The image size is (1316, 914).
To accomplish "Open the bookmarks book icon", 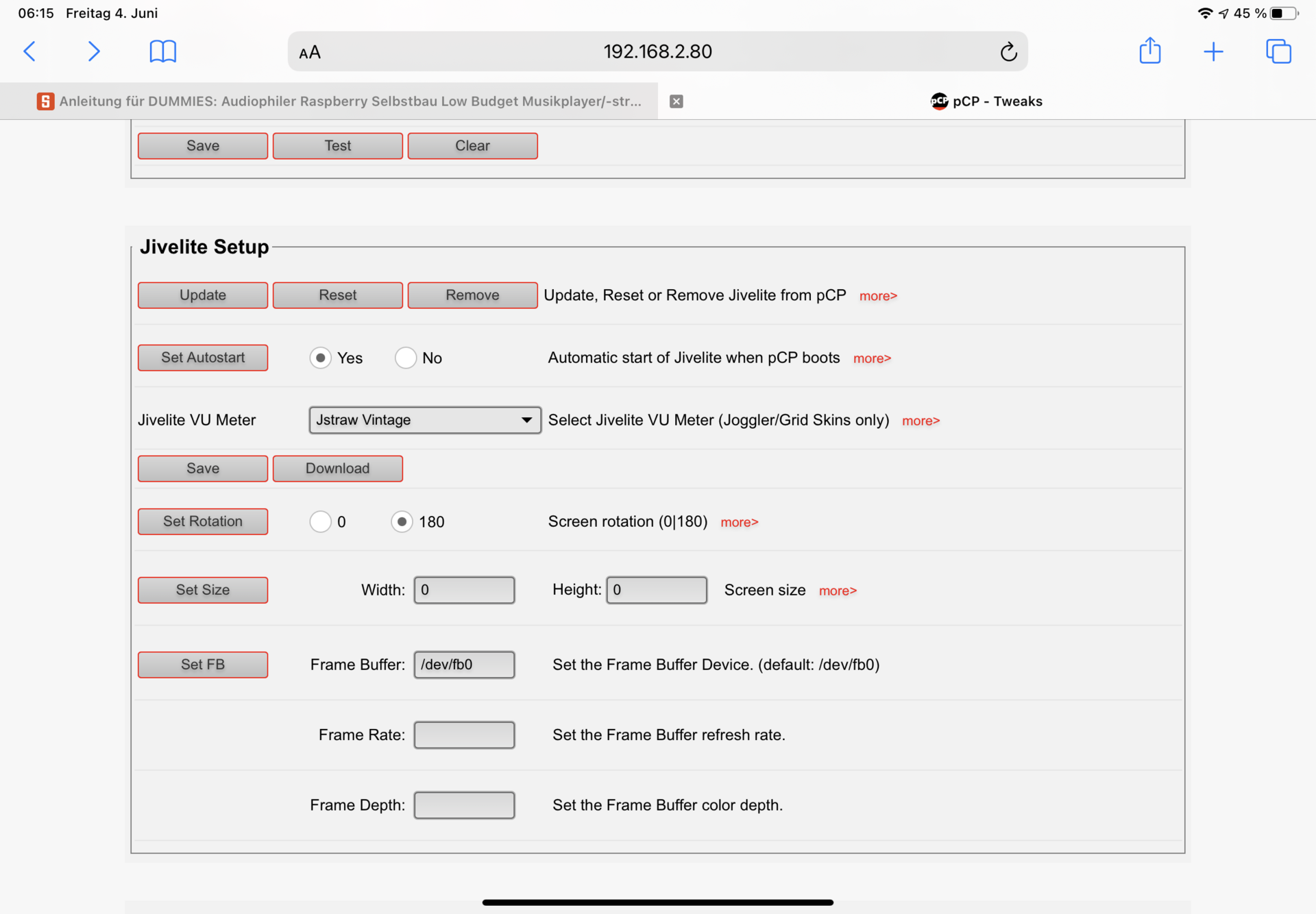I will pyautogui.click(x=163, y=51).
